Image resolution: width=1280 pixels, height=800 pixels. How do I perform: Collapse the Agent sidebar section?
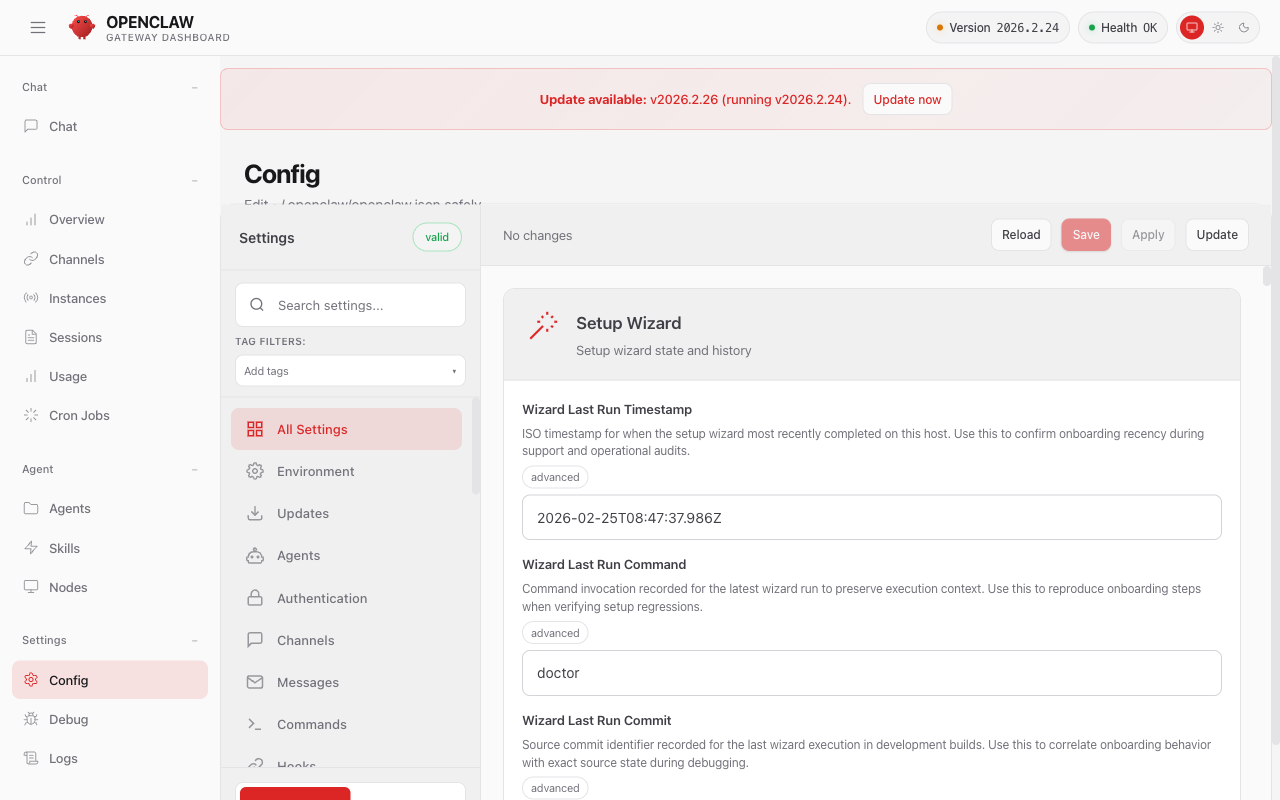pyautogui.click(x=193, y=469)
